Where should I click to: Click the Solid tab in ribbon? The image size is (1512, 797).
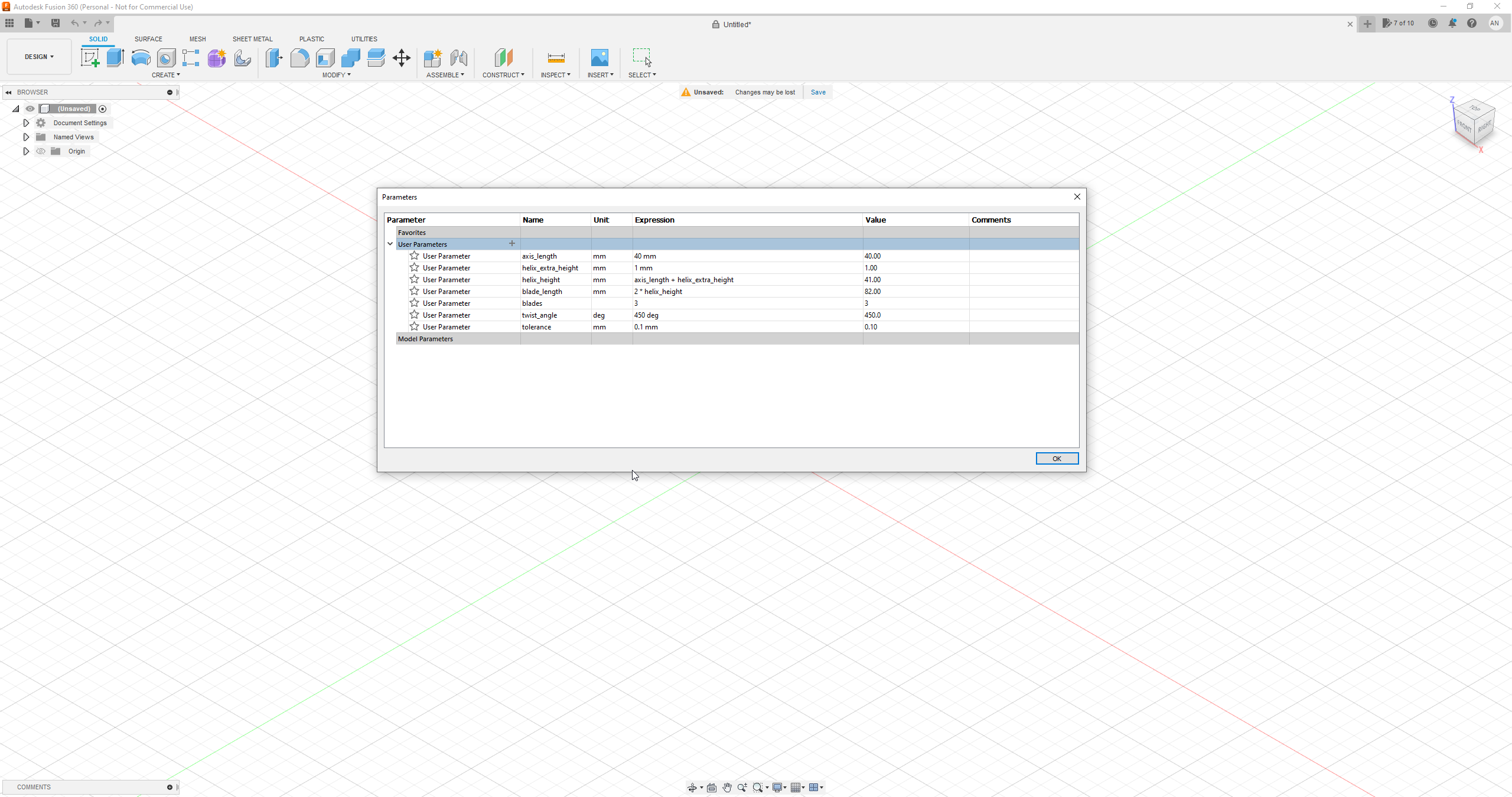pos(98,39)
